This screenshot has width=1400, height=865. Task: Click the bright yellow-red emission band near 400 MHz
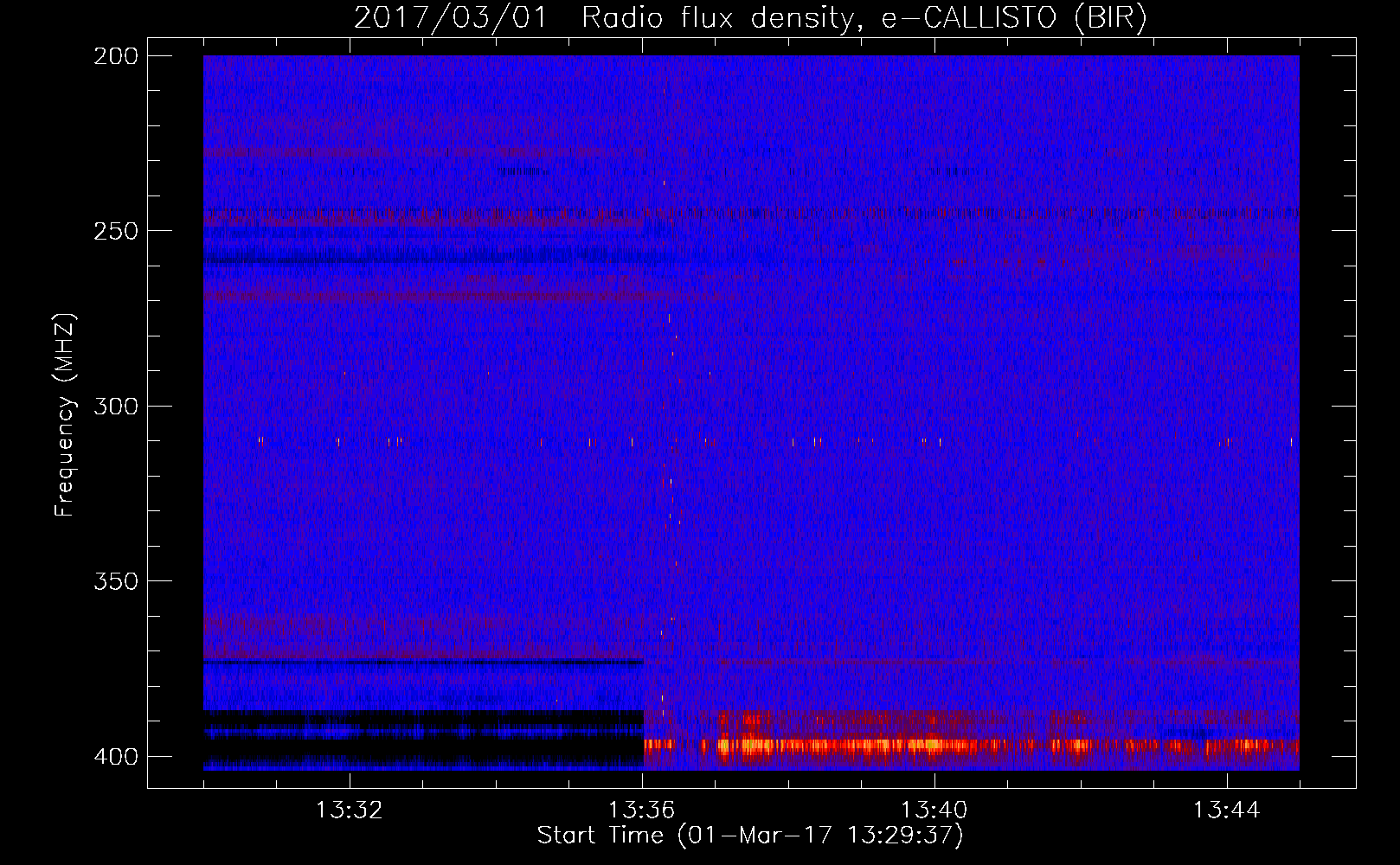coord(971,745)
